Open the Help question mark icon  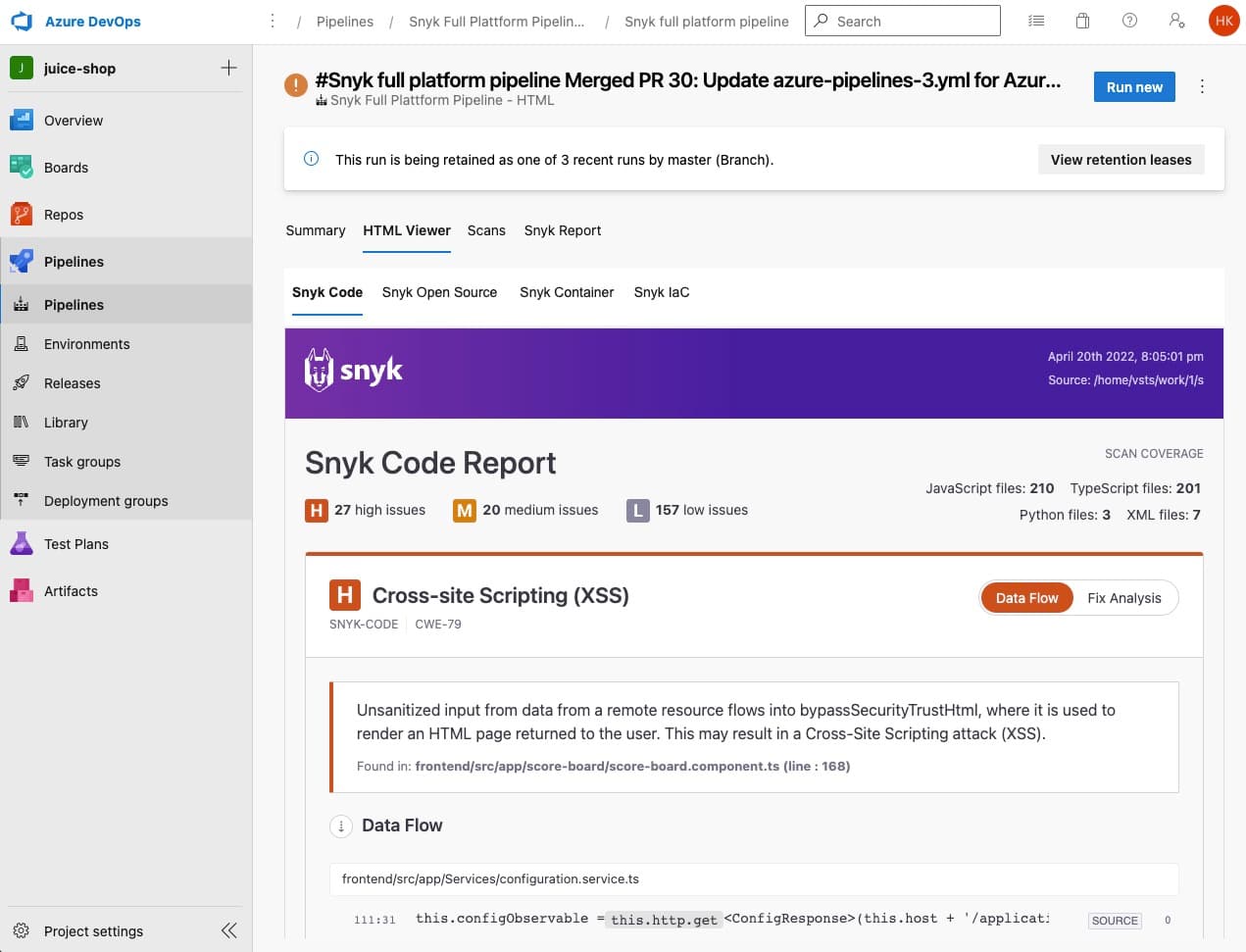pos(1129,20)
